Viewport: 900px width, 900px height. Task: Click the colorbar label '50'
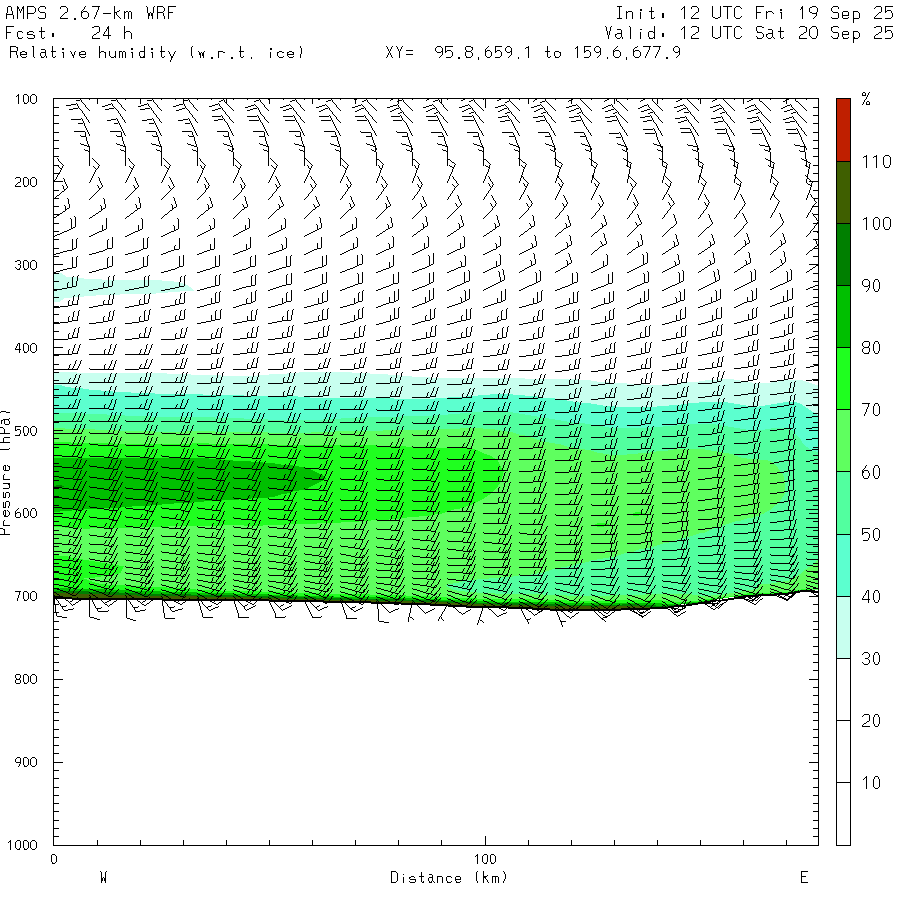[x=871, y=535]
